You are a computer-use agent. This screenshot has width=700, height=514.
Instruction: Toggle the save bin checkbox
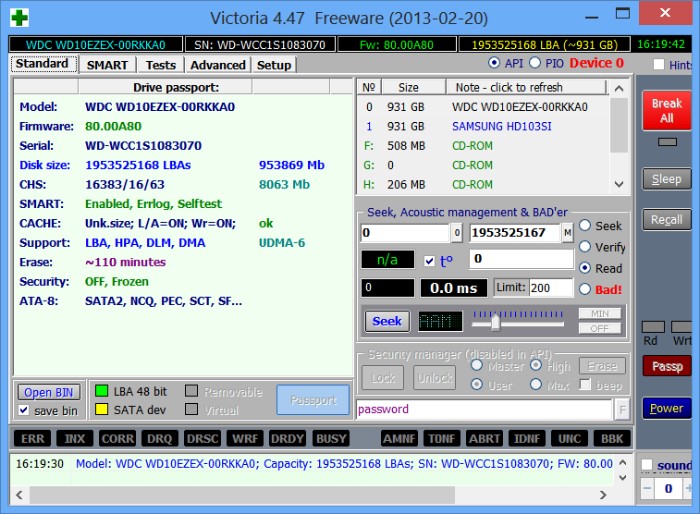[x=24, y=410]
